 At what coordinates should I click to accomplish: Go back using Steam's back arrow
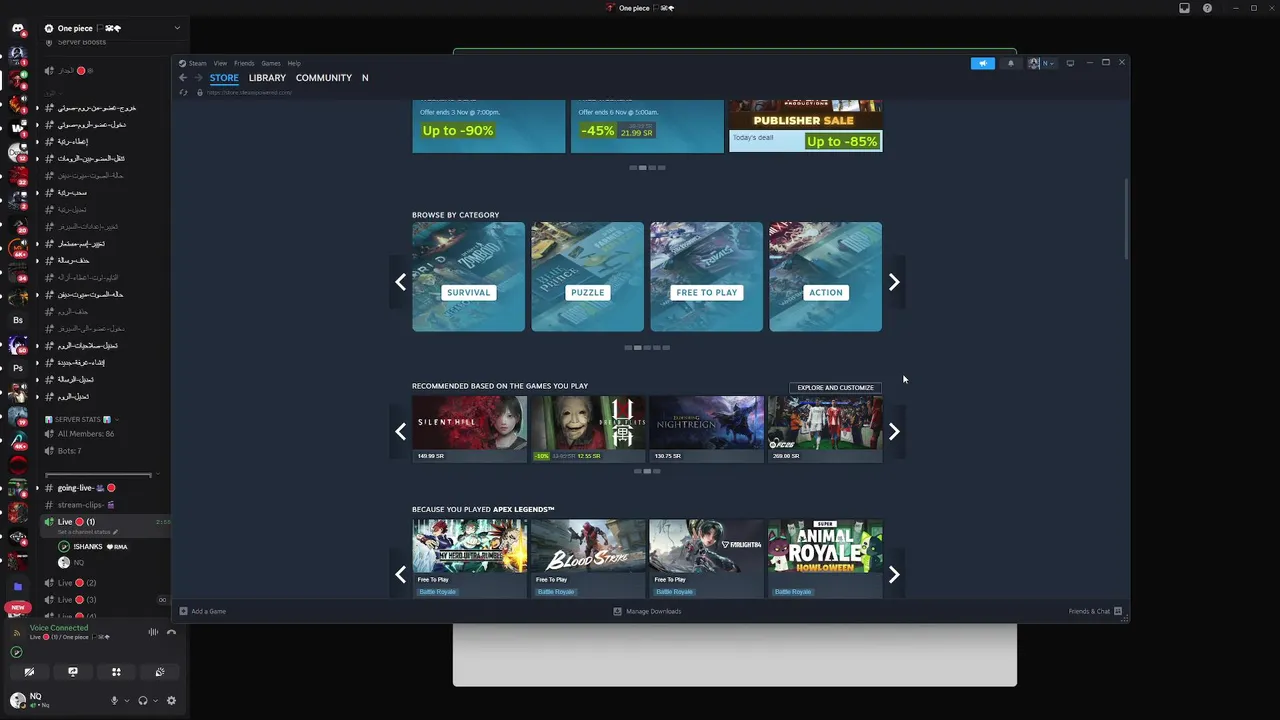coord(183,78)
